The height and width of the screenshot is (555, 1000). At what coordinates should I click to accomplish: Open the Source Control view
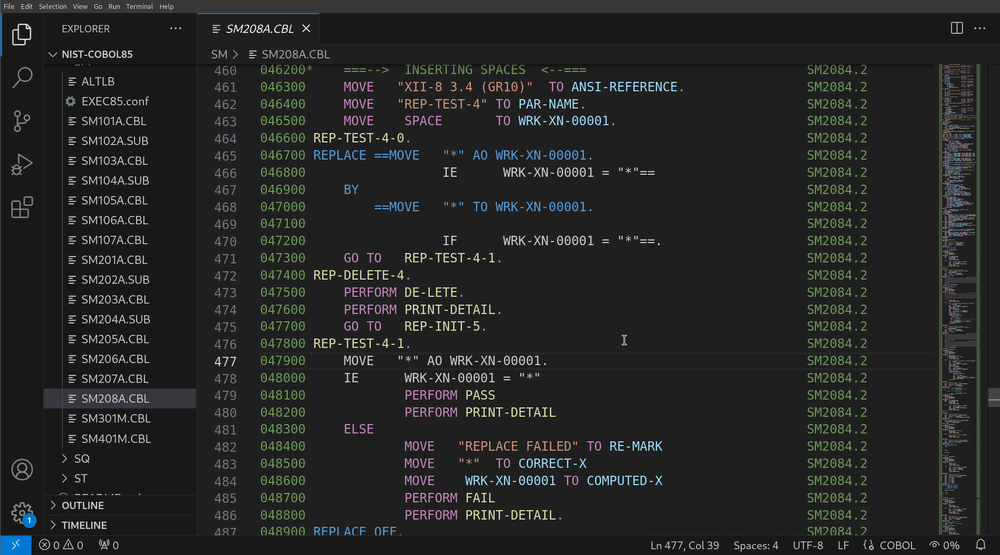click(22, 121)
